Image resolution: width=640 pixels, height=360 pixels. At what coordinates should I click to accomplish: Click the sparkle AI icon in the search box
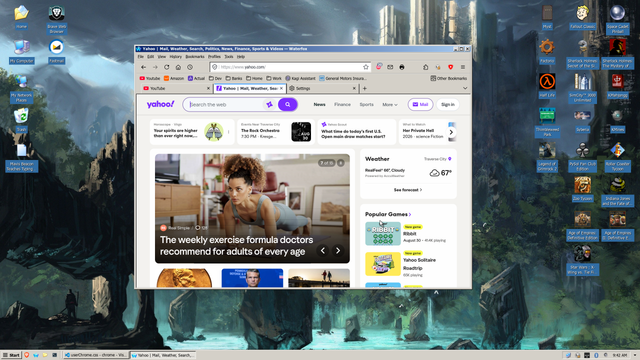tap(269, 104)
